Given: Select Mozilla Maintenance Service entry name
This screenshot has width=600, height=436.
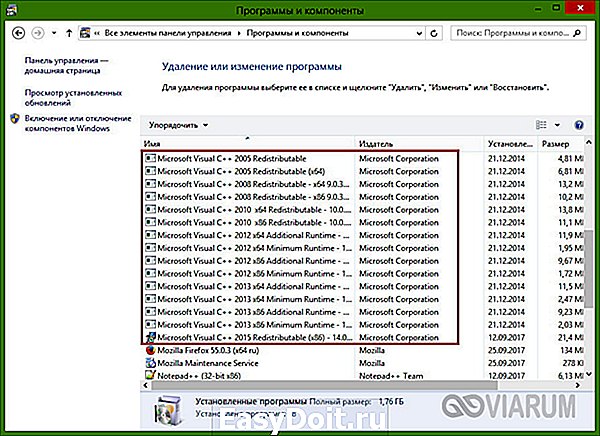Looking at the screenshot, I should 208,363.
